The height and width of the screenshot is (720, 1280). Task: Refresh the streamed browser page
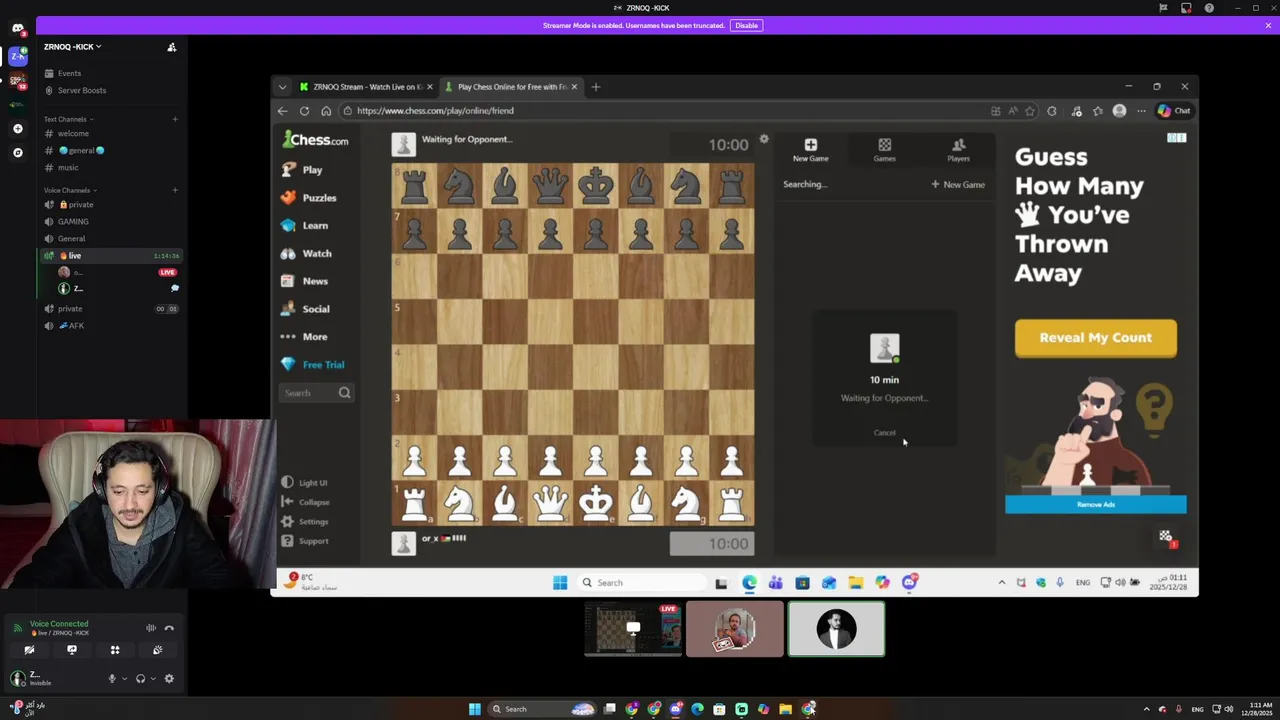[x=304, y=111]
